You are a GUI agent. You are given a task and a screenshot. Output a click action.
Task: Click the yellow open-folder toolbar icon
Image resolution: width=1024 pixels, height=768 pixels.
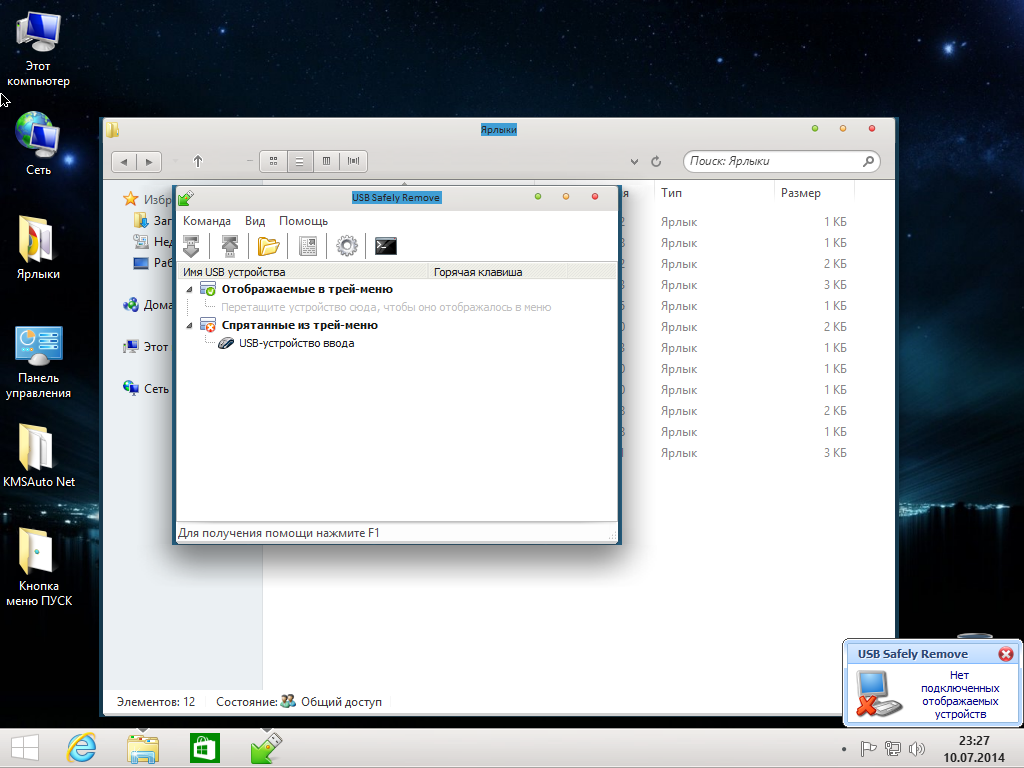click(268, 246)
